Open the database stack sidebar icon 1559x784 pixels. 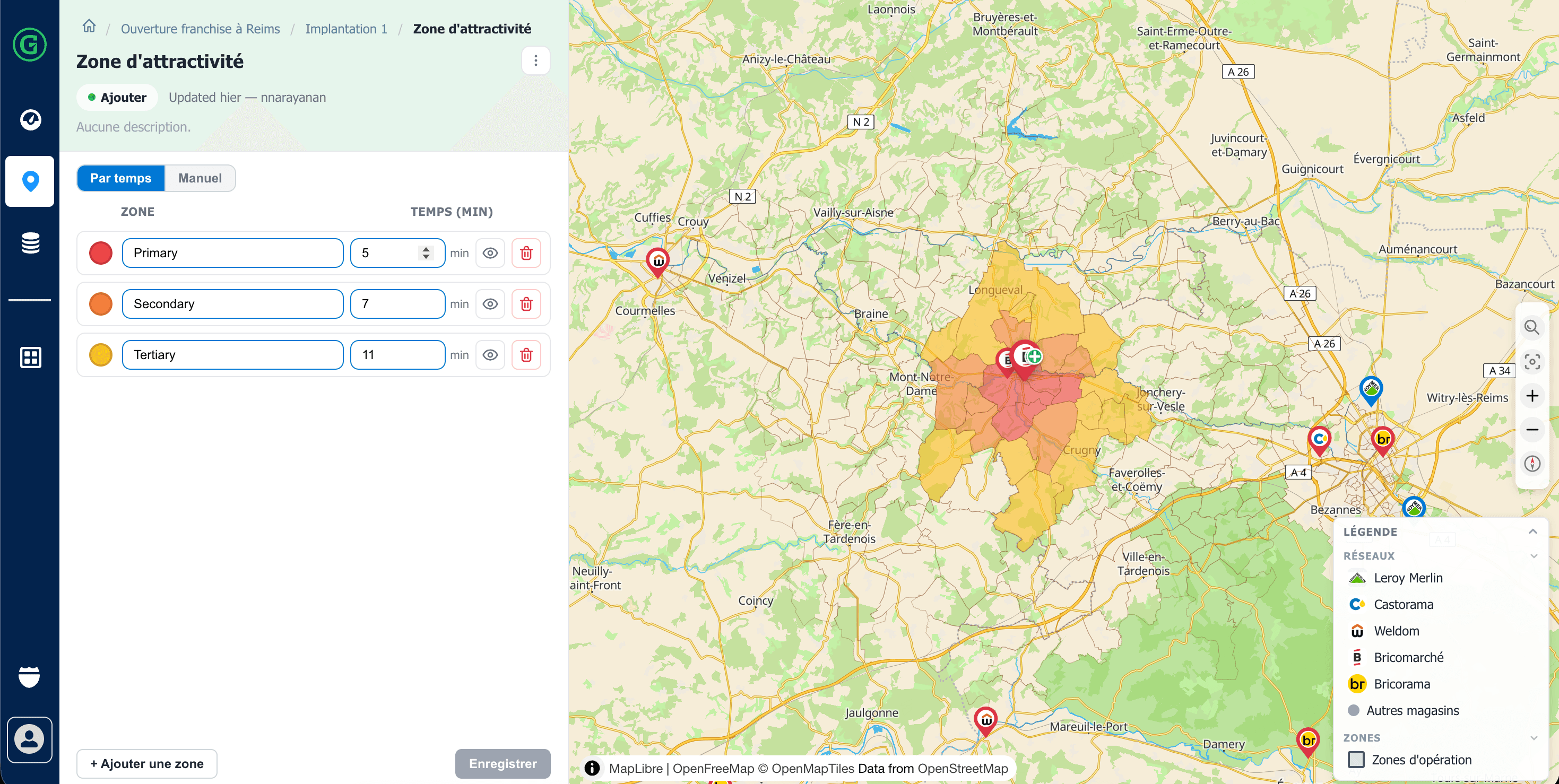pyautogui.click(x=30, y=243)
